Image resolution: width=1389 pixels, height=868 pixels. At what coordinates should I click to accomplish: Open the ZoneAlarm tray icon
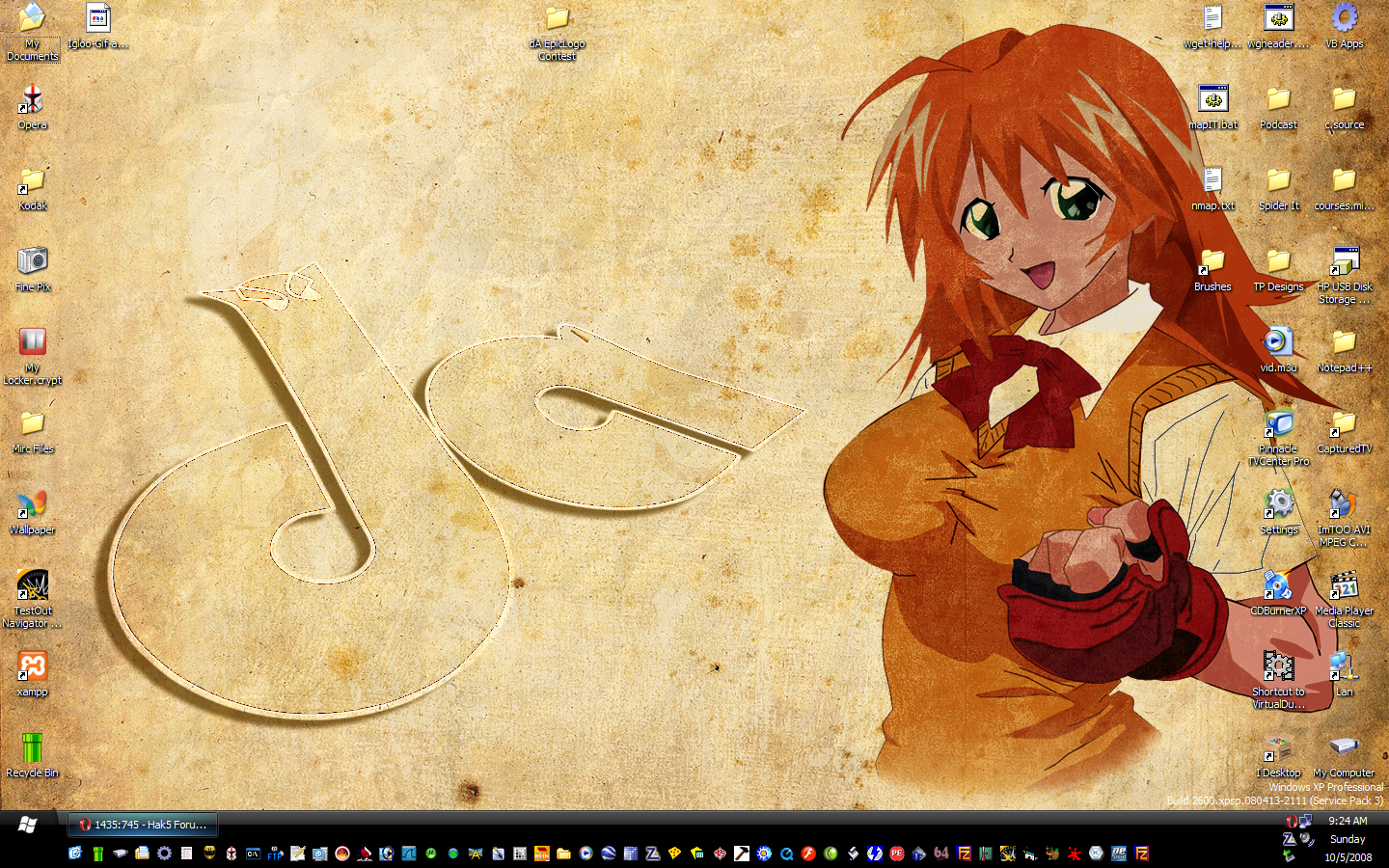1289,839
